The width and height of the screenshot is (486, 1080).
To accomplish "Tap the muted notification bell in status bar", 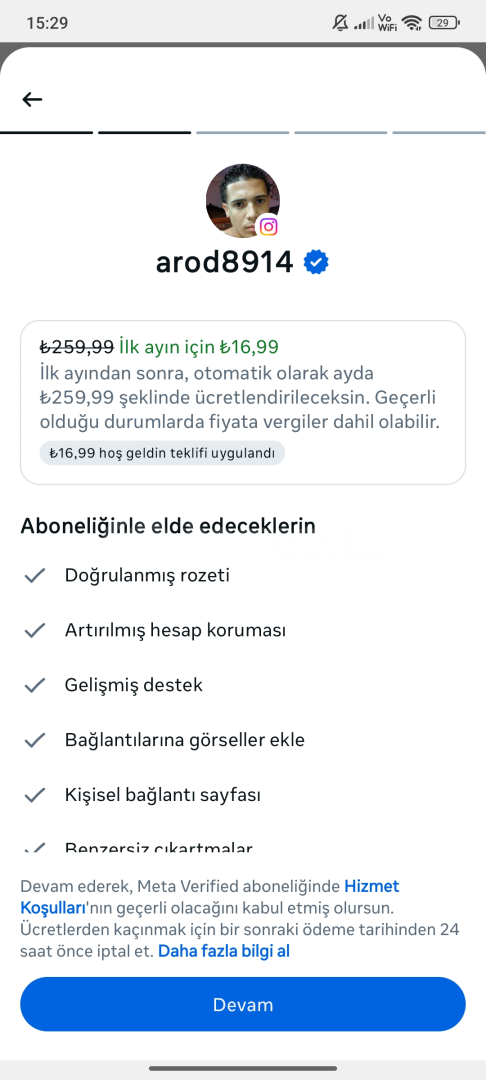I will 340,23.
